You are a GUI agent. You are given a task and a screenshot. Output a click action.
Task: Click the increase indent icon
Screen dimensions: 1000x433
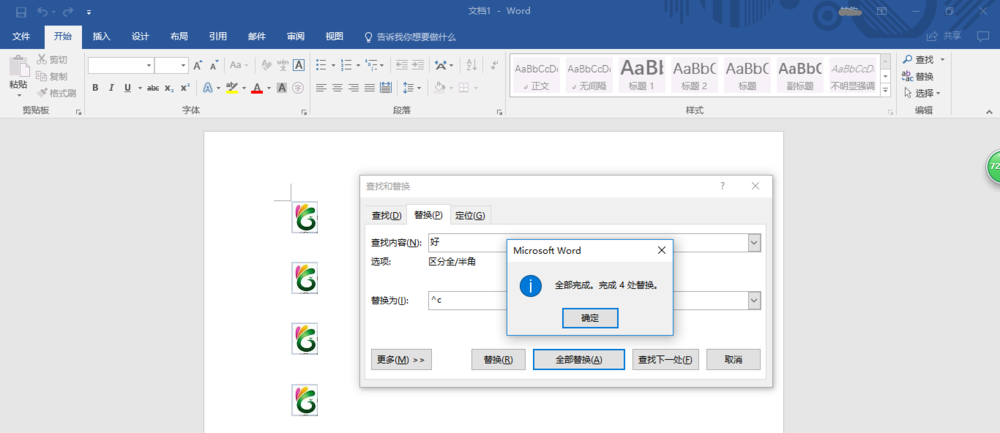418,65
